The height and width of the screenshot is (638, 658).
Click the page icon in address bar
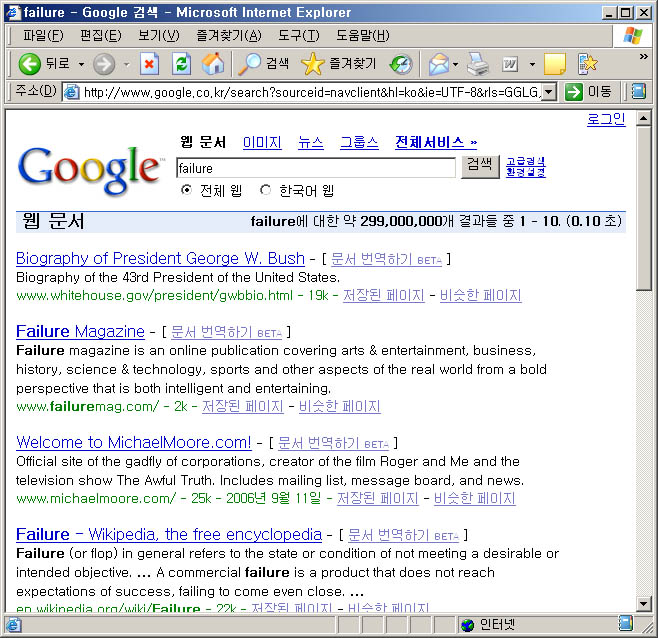point(71,92)
